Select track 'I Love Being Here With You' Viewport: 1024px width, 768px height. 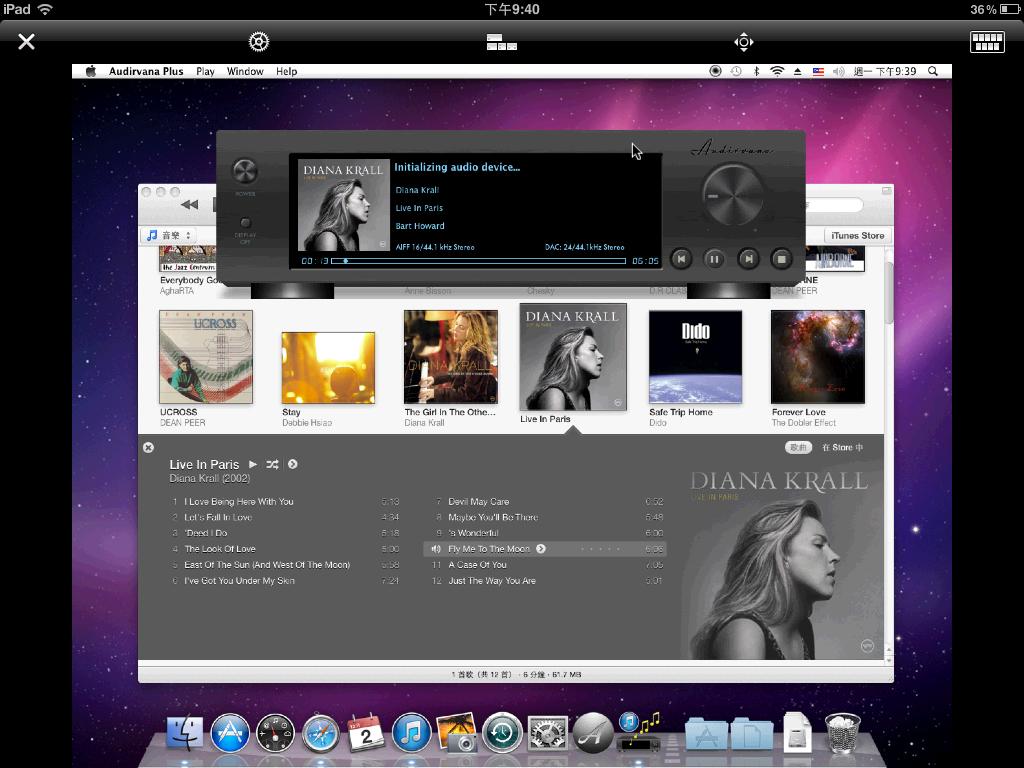[x=285, y=502]
